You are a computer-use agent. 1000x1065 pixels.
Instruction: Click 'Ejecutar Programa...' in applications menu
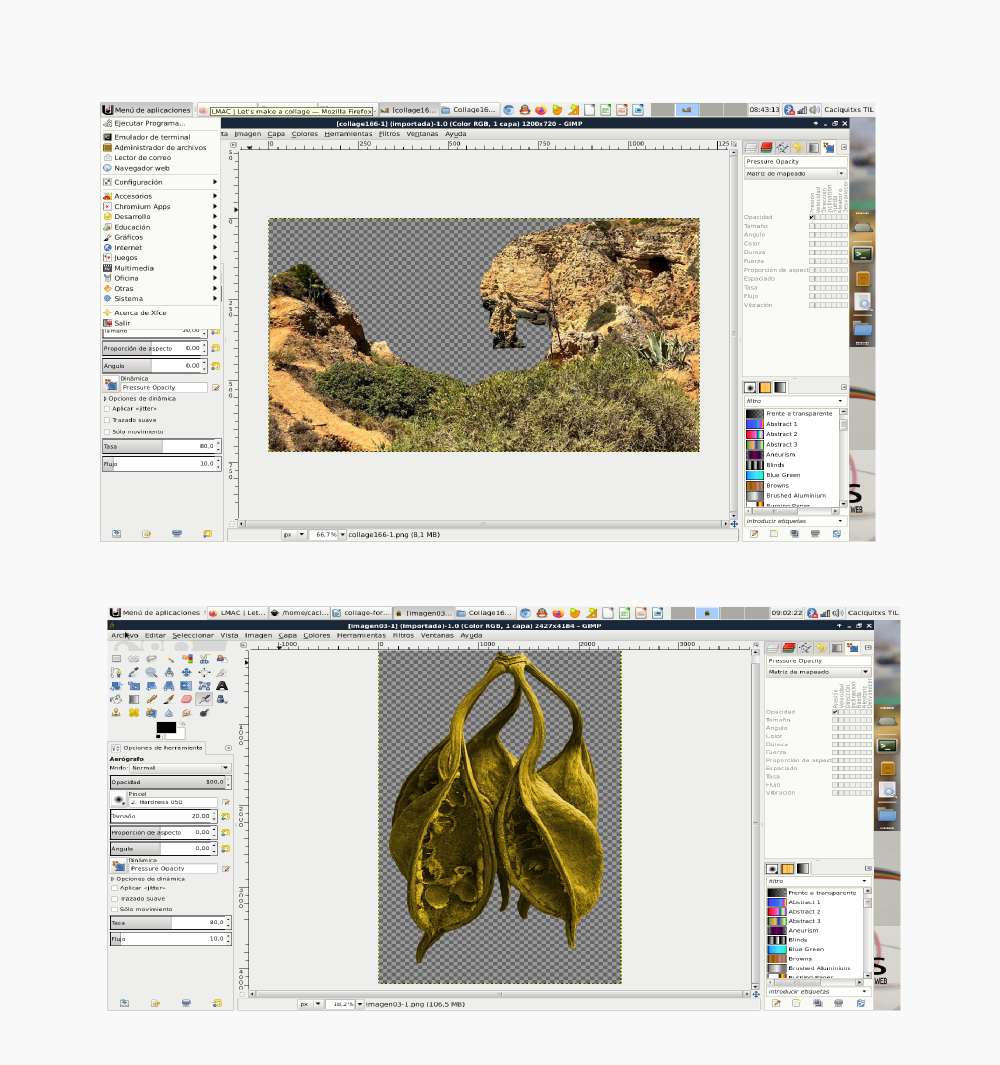[x=161, y=124]
